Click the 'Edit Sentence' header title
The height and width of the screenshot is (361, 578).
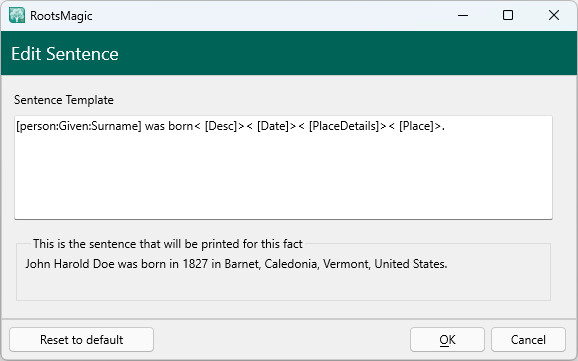pyautogui.click(x=65, y=54)
